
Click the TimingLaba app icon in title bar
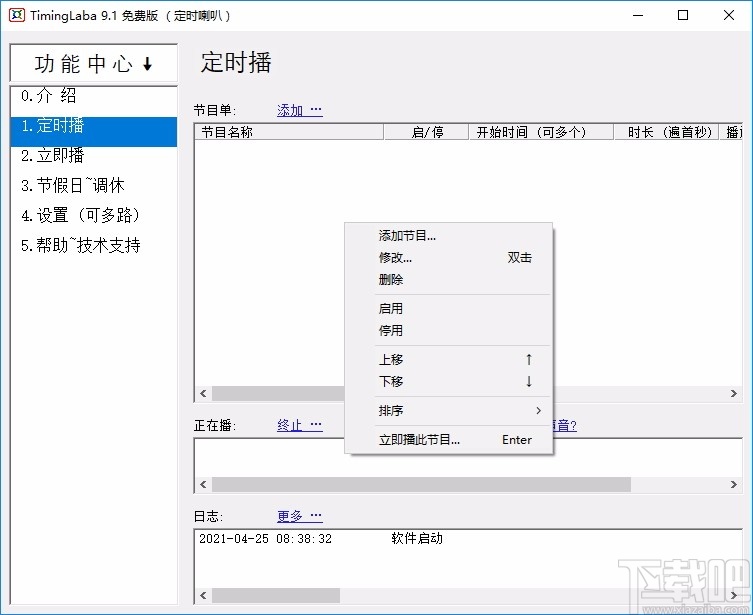coord(17,15)
